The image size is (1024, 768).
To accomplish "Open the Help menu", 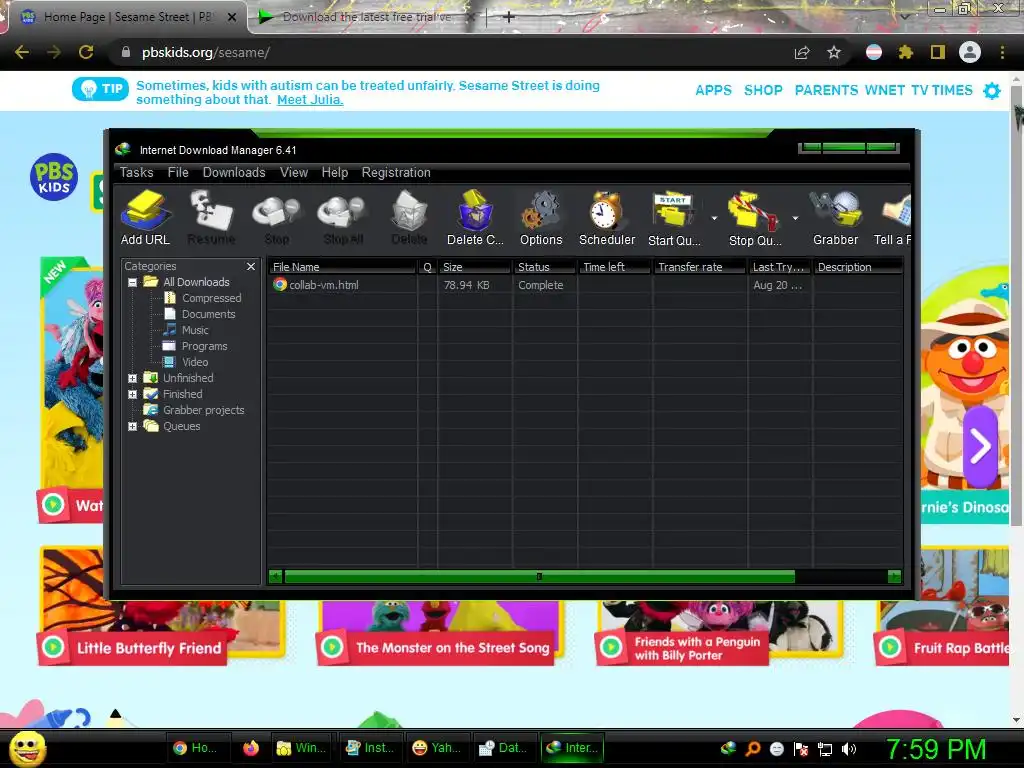I will point(334,172).
